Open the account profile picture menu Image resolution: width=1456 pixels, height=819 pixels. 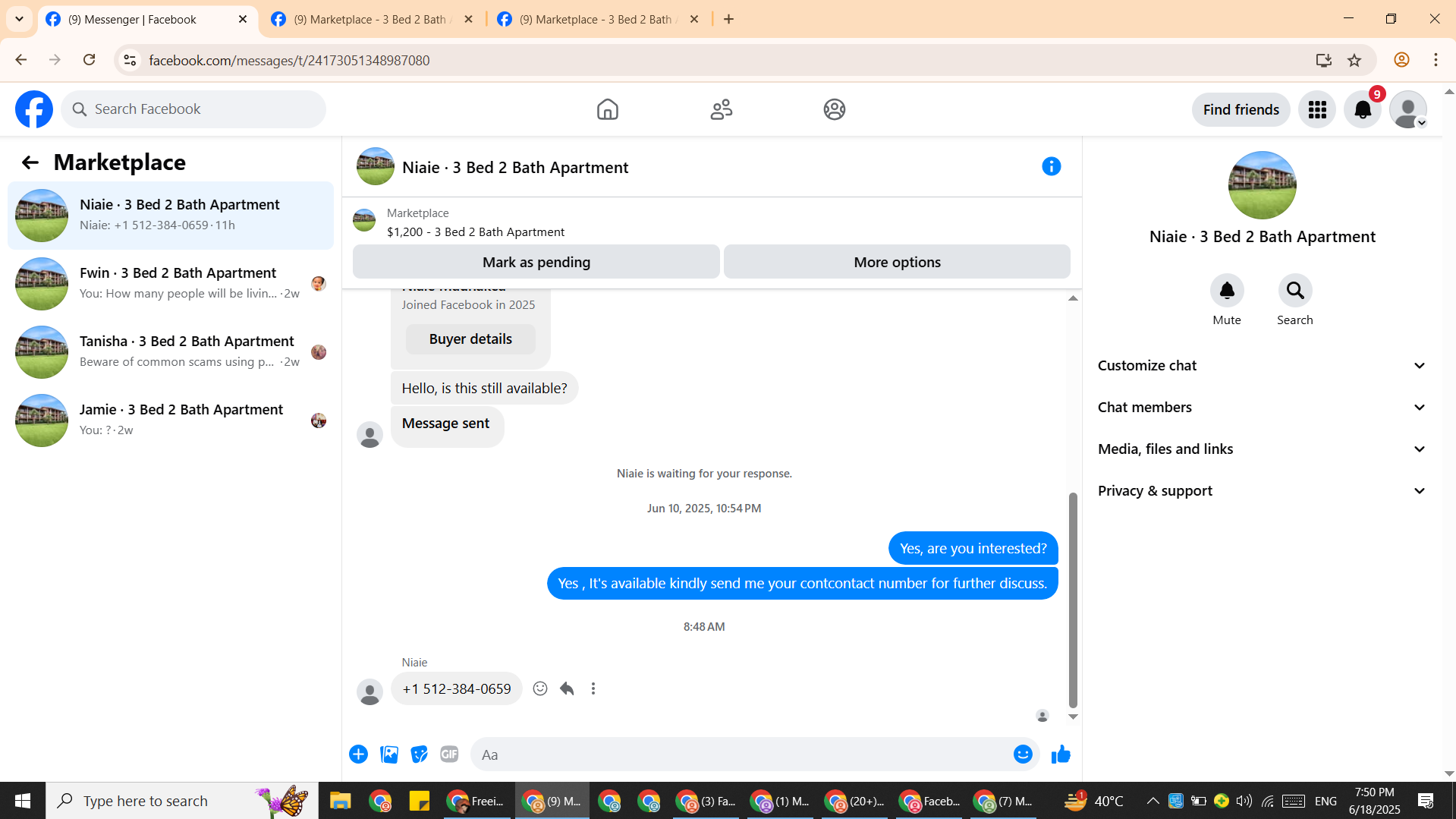point(1408,110)
